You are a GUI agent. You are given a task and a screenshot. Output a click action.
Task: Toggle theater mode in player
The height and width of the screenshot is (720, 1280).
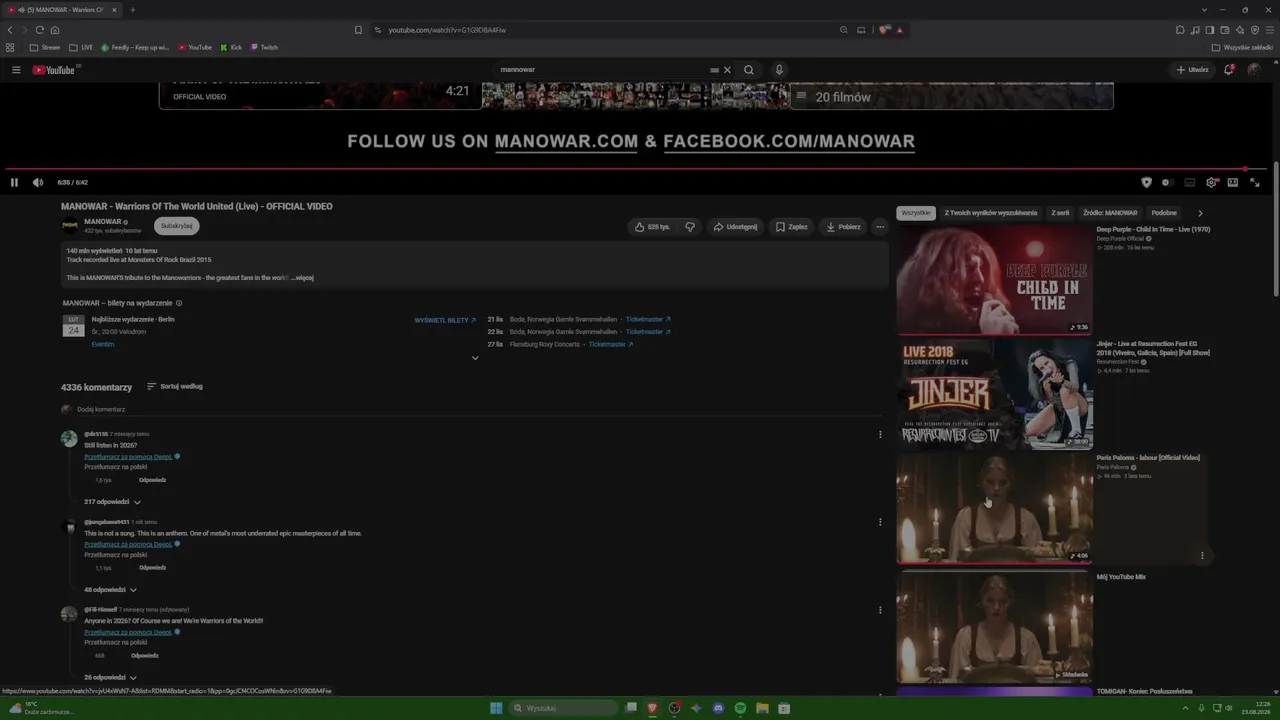[1233, 182]
